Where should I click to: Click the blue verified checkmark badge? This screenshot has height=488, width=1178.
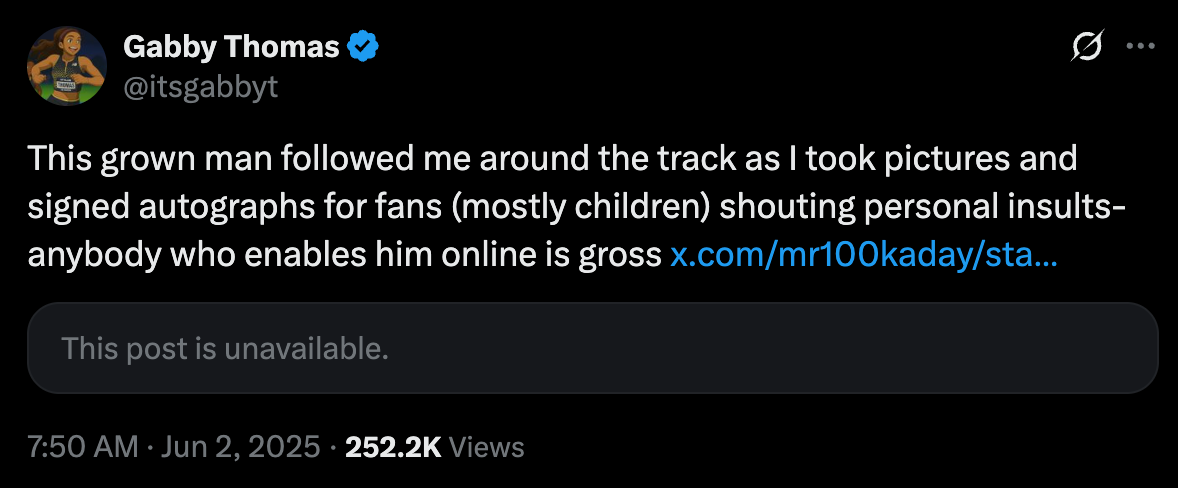pos(362,45)
